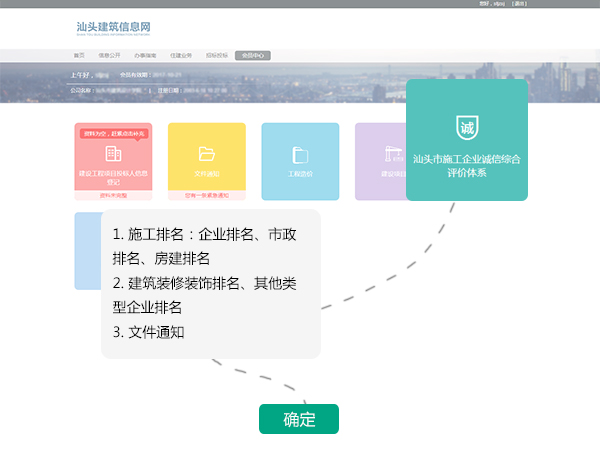Screen dimensions: 600x450
Task: Open the 住建业务 navigation item
Action: [x=181, y=55]
